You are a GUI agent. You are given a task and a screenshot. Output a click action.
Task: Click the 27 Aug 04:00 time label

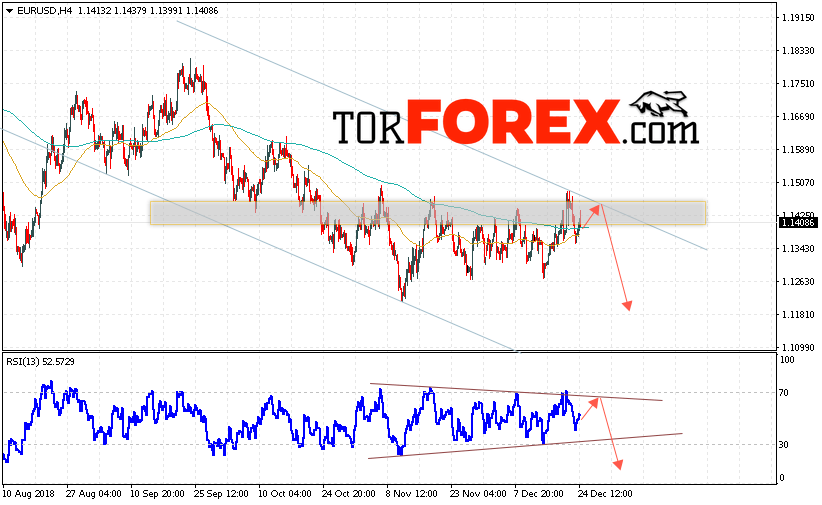click(94, 494)
